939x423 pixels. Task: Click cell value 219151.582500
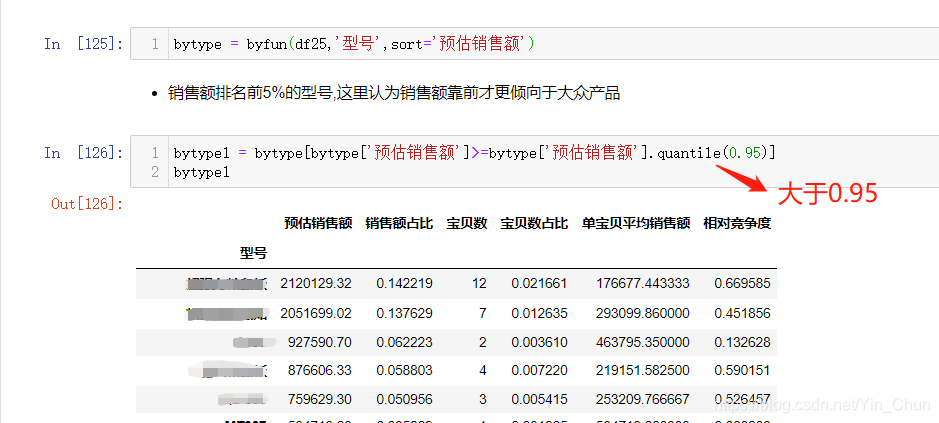(643, 371)
